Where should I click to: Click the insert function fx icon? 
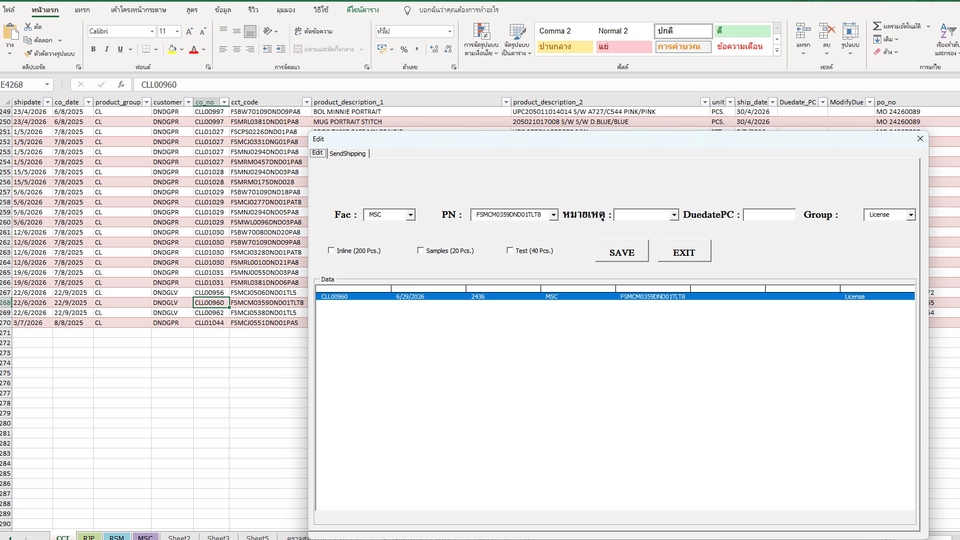(120, 85)
